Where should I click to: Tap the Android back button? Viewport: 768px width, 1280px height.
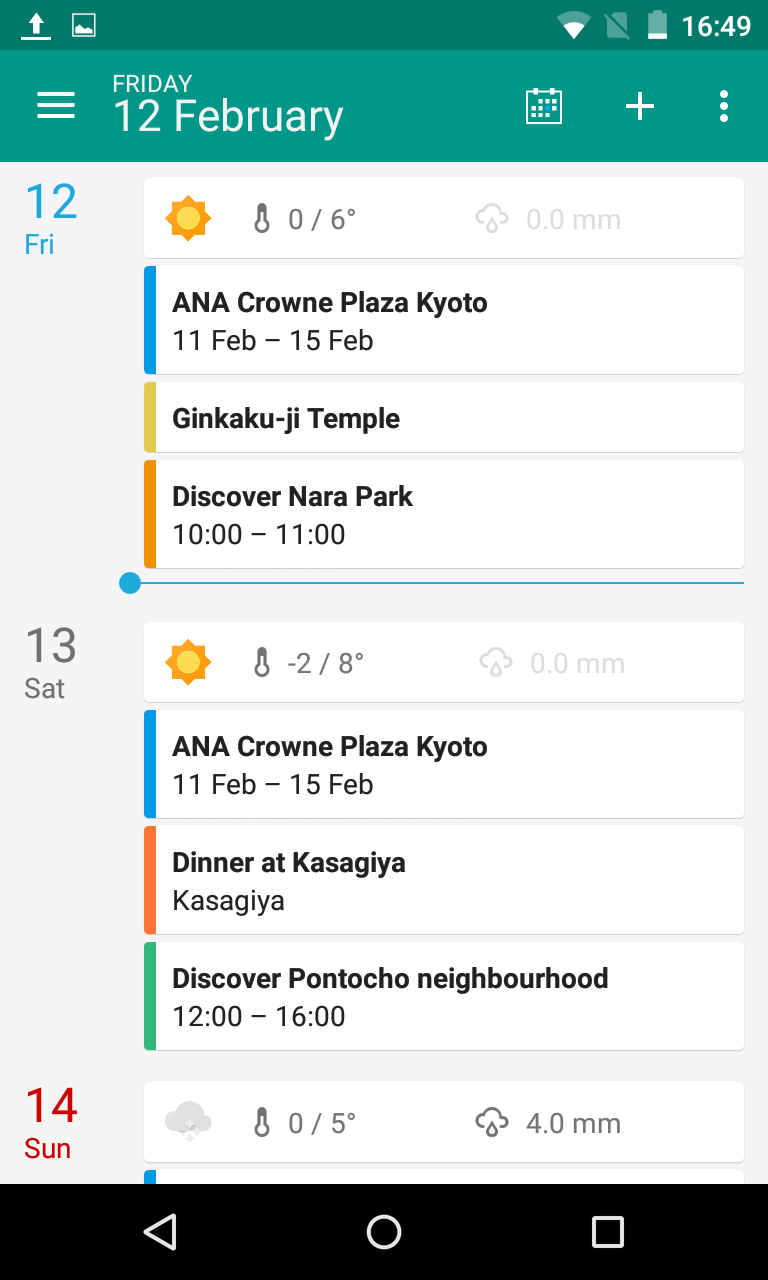(x=160, y=1232)
